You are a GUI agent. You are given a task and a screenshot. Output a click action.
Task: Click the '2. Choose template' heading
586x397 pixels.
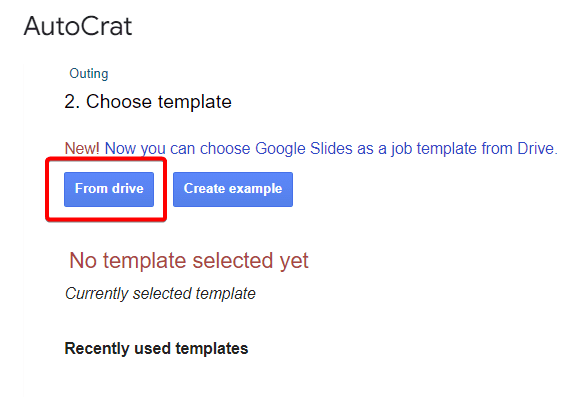click(148, 102)
